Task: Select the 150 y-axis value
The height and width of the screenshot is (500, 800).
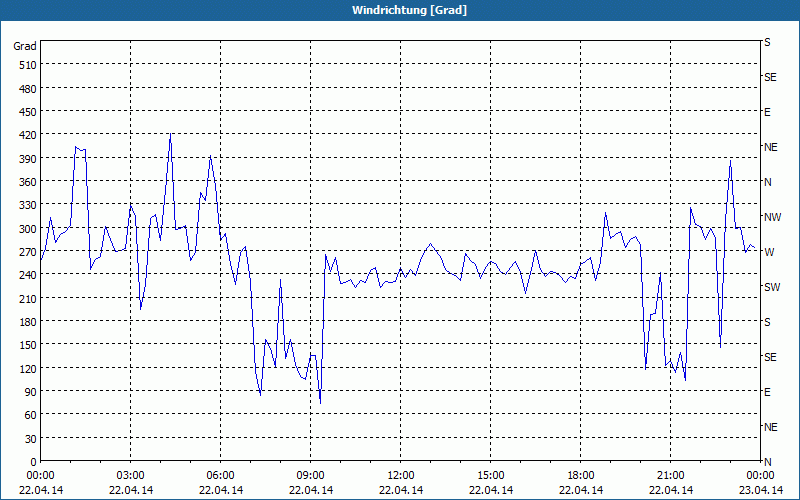Action: [x=29, y=345]
